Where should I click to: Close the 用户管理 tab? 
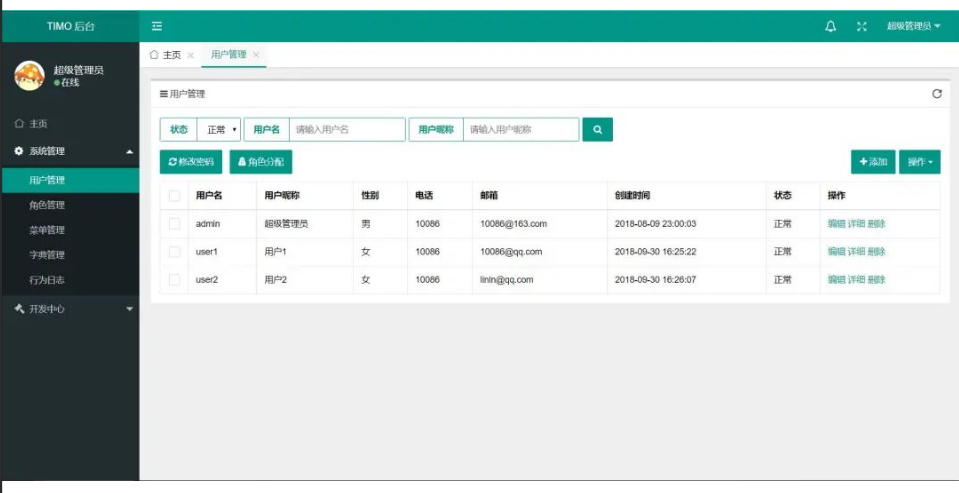(x=256, y=54)
